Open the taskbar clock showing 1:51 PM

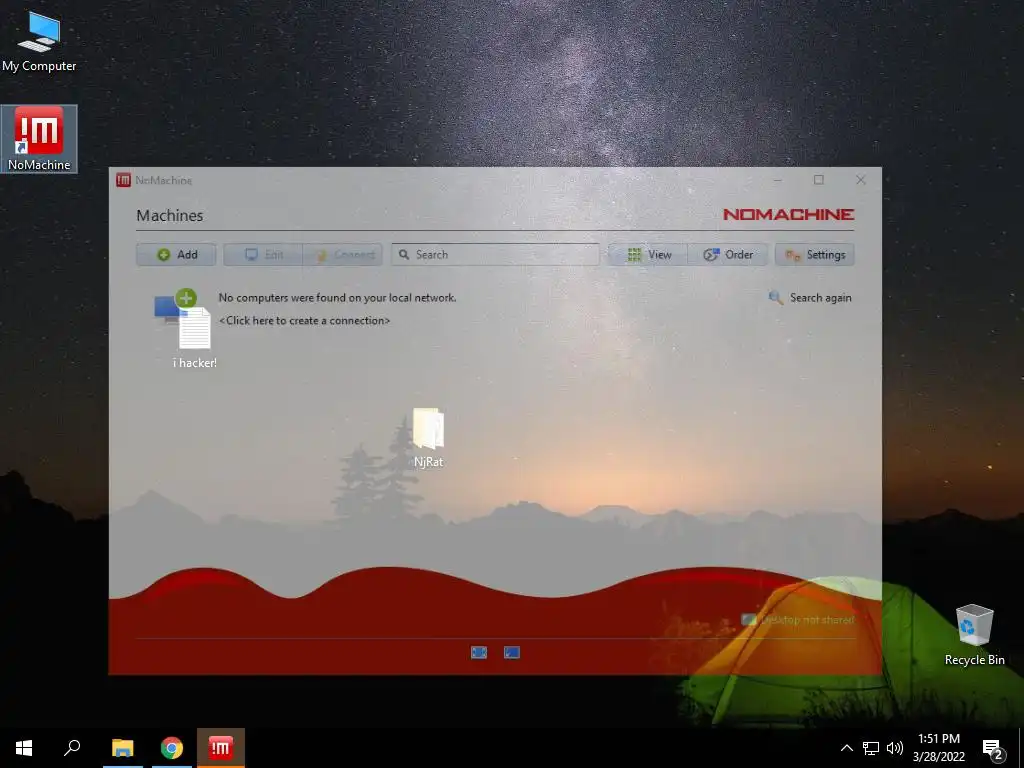pyautogui.click(x=938, y=748)
